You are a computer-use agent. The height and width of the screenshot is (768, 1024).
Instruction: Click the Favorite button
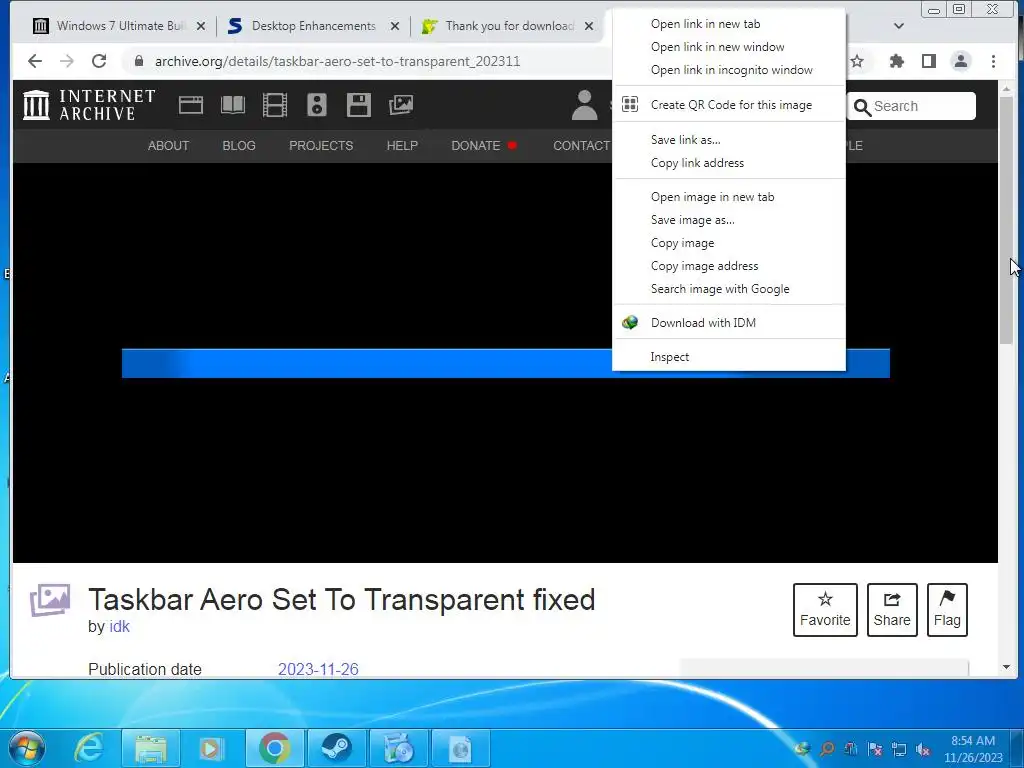[x=825, y=610]
